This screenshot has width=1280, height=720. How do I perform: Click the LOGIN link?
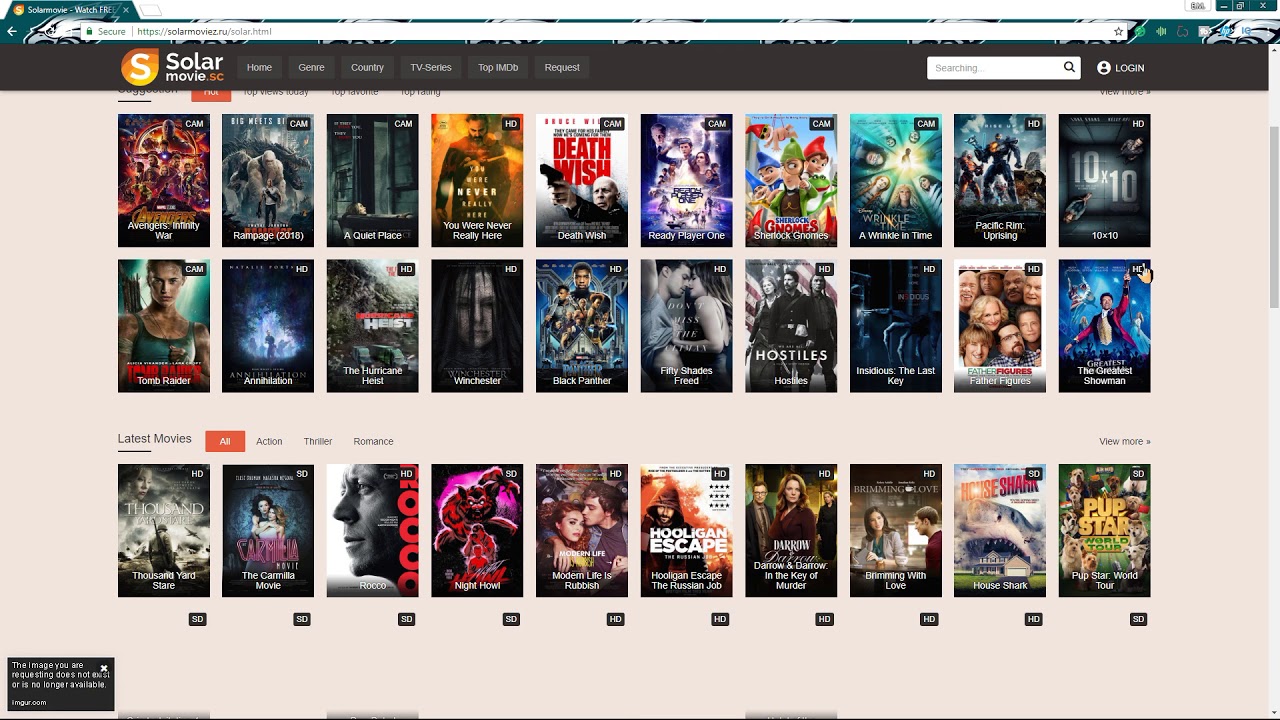click(x=1129, y=68)
